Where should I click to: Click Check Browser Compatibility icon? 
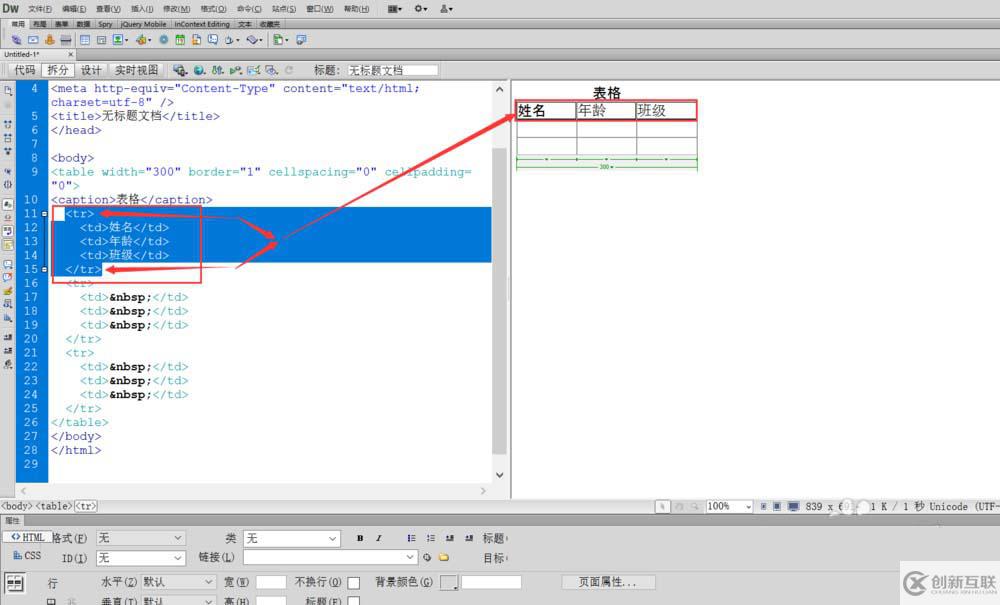coord(254,70)
